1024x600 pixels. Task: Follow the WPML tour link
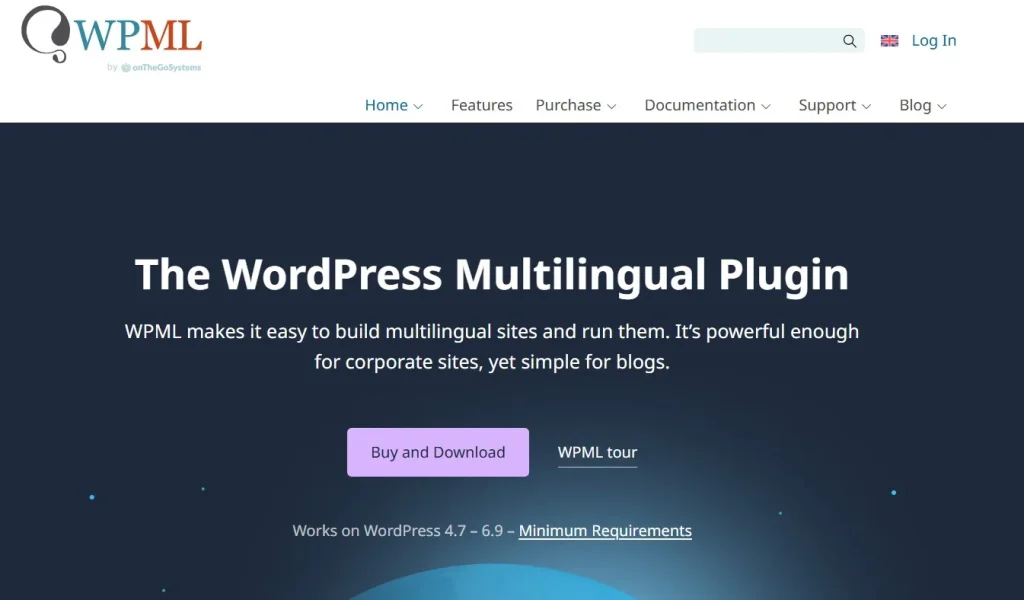(x=597, y=452)
